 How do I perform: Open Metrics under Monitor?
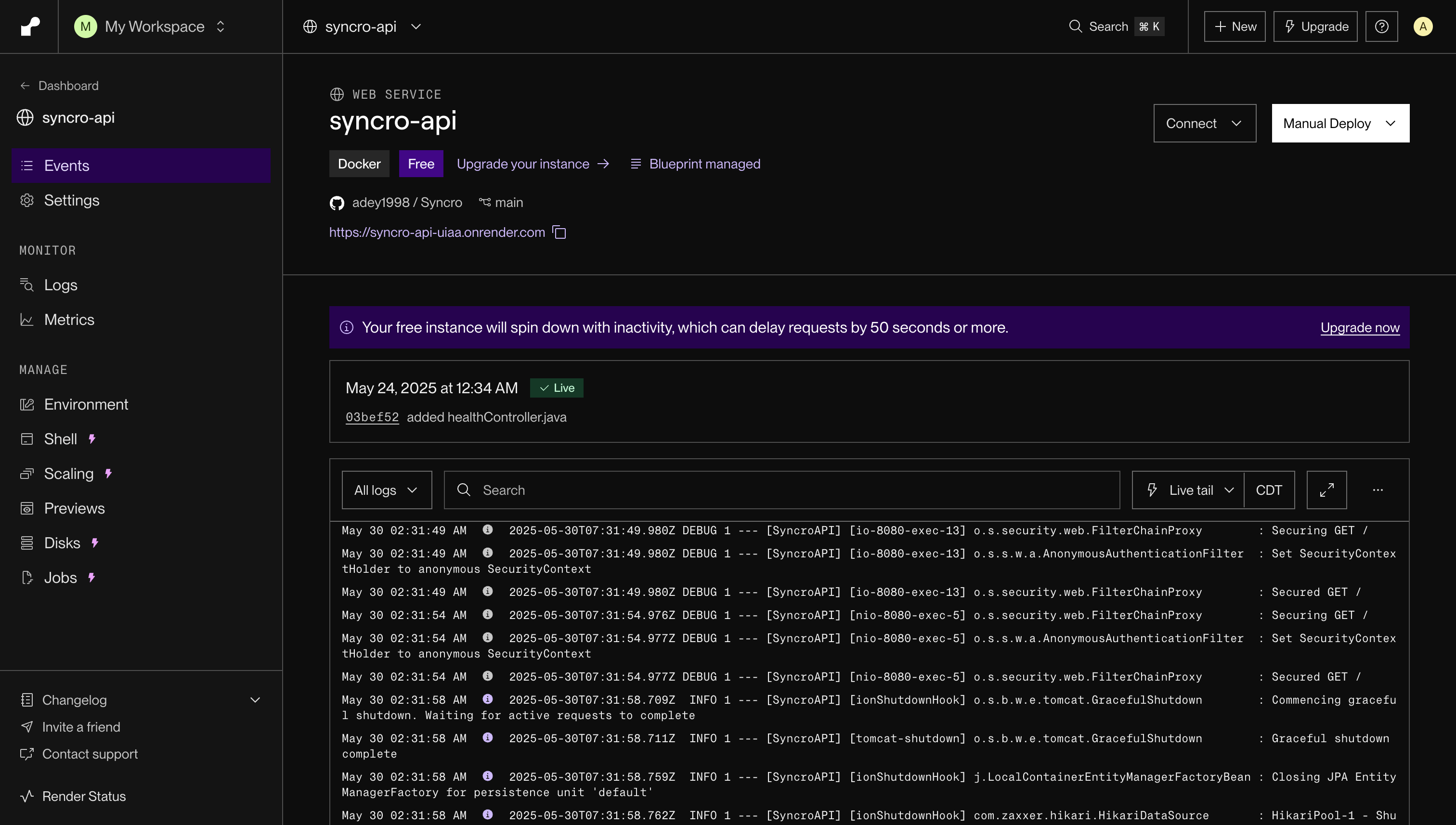coord(141,320)
